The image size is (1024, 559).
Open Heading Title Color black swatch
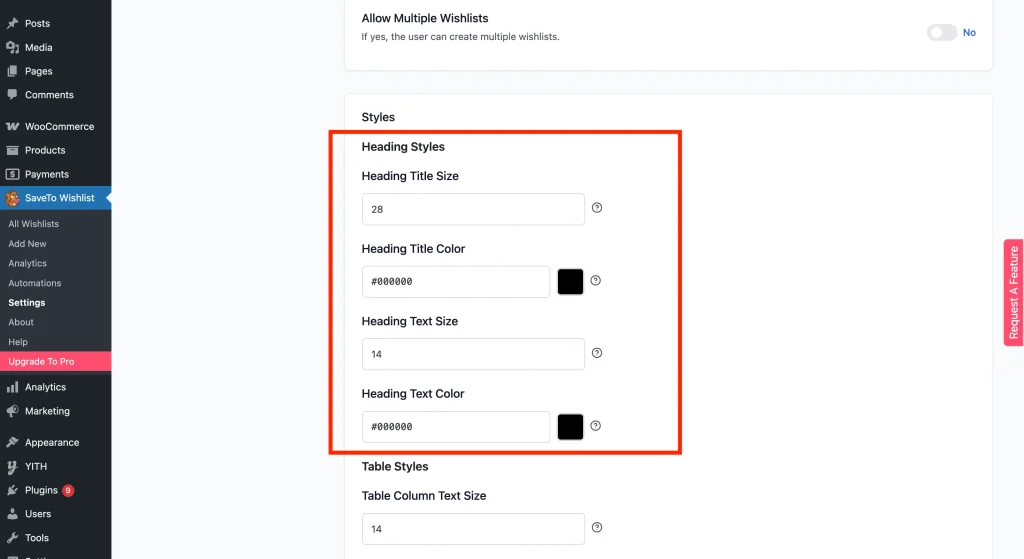point(570,282)
